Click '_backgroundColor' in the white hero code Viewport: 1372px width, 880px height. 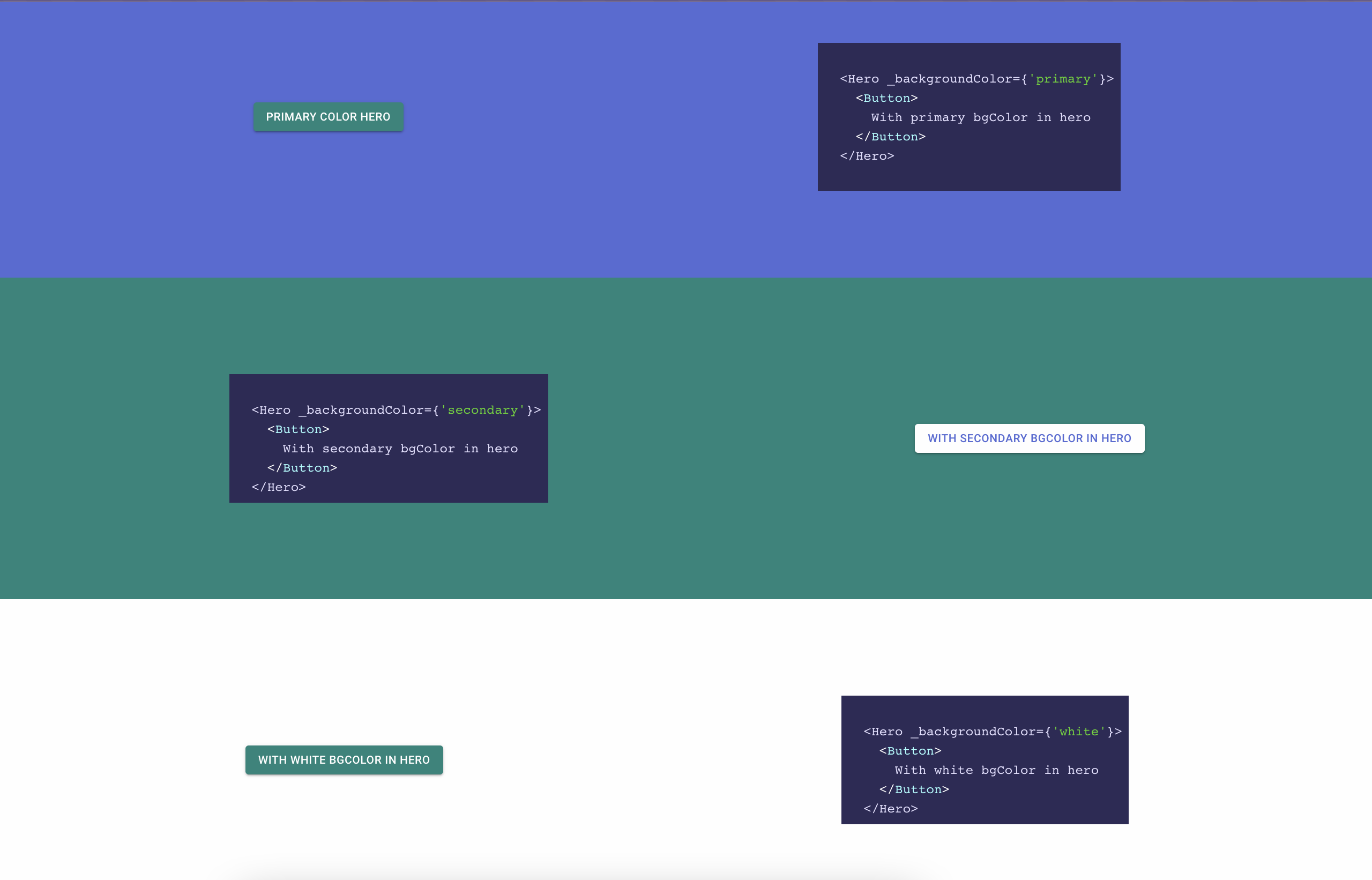point(973,732)
